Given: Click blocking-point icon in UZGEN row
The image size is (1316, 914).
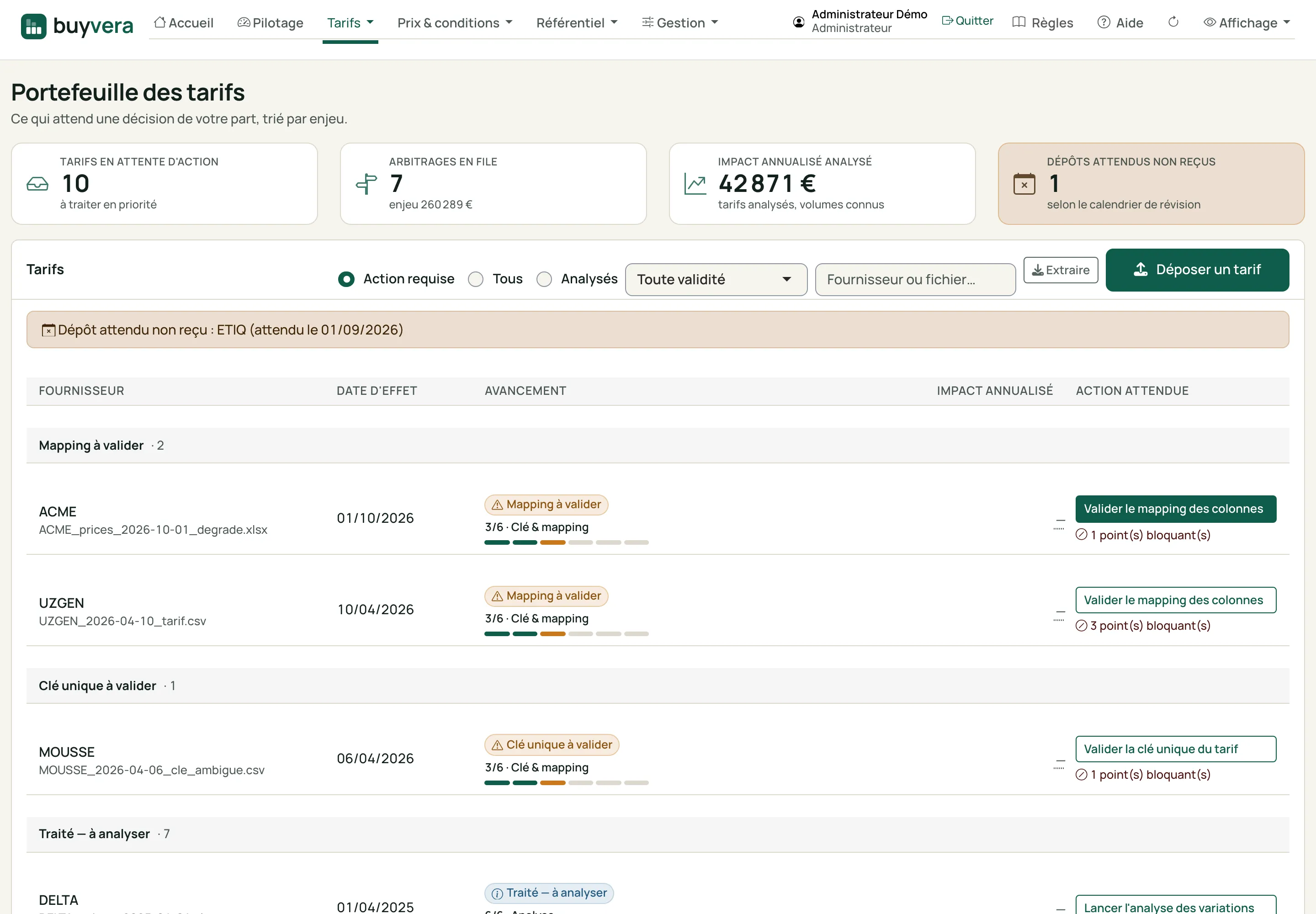Looking at the screenshot, I should click(x=1081, y=625).
